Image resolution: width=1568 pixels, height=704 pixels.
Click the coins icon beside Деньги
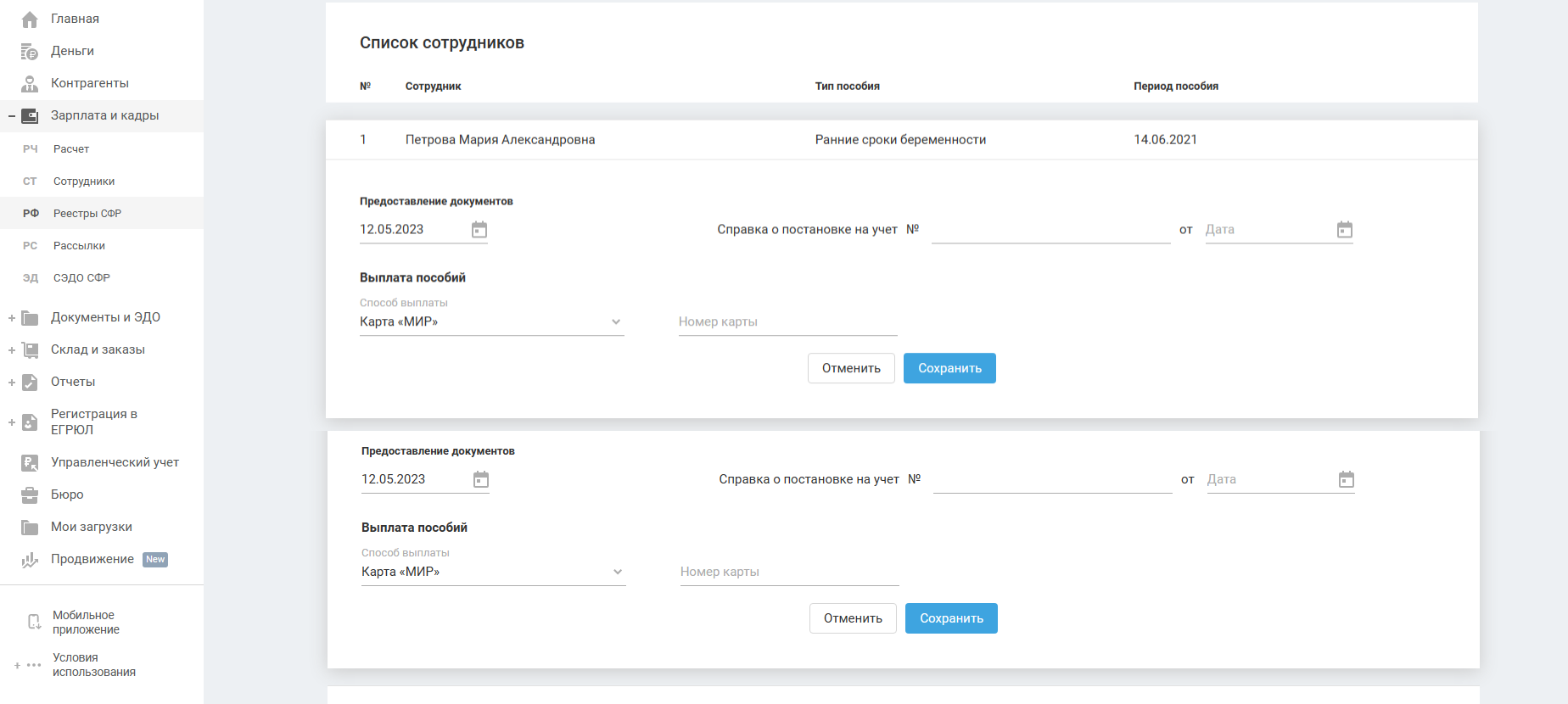click(30, 52)
